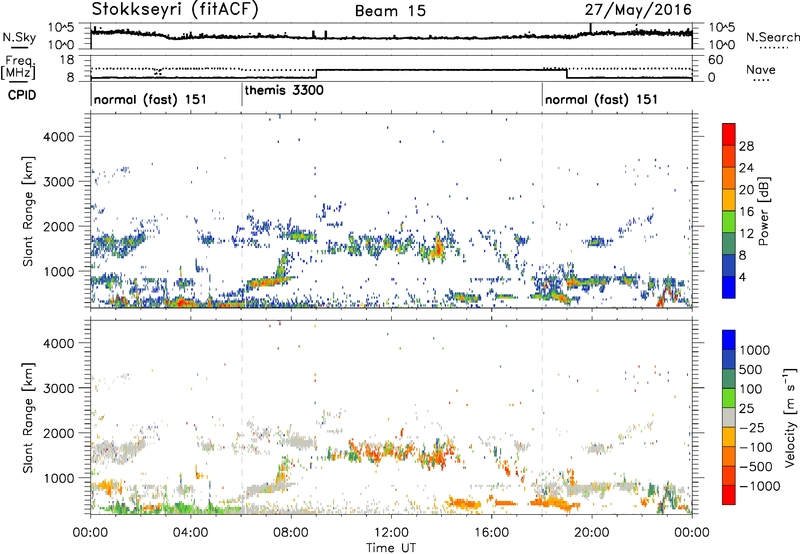Click the noise spike near 20:00 in sky noise panel

(x=591, y=29)
